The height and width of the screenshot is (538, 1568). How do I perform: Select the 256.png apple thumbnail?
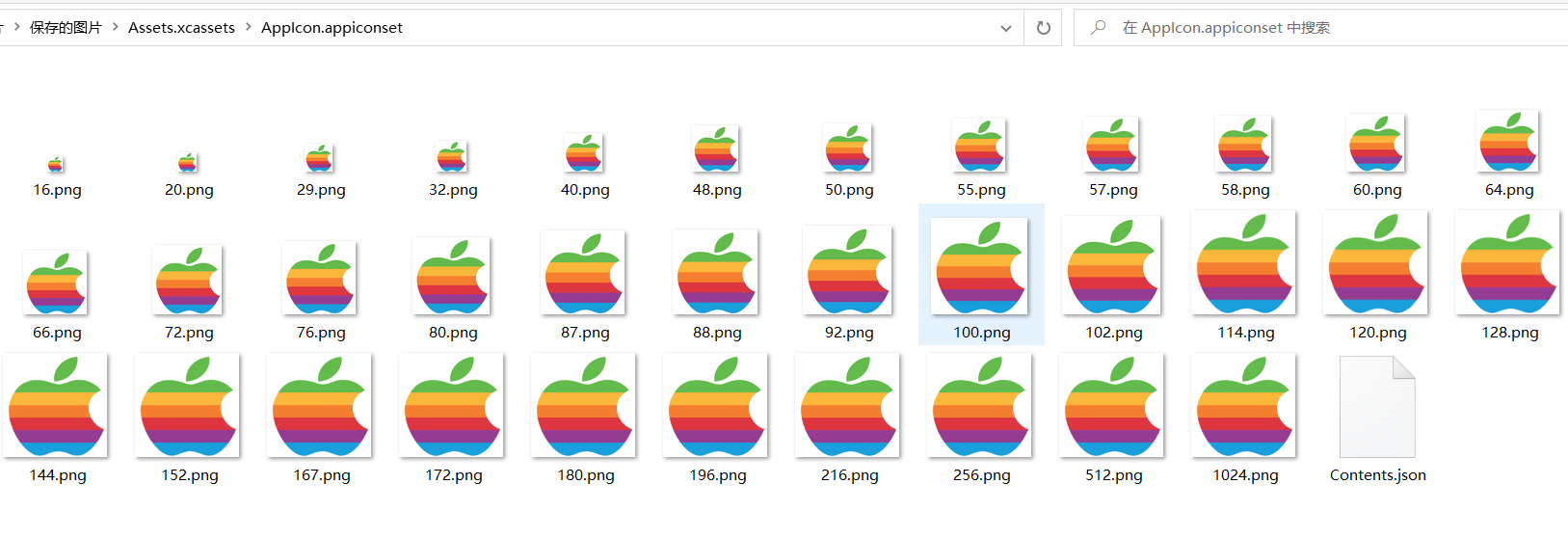coord(980,405)
